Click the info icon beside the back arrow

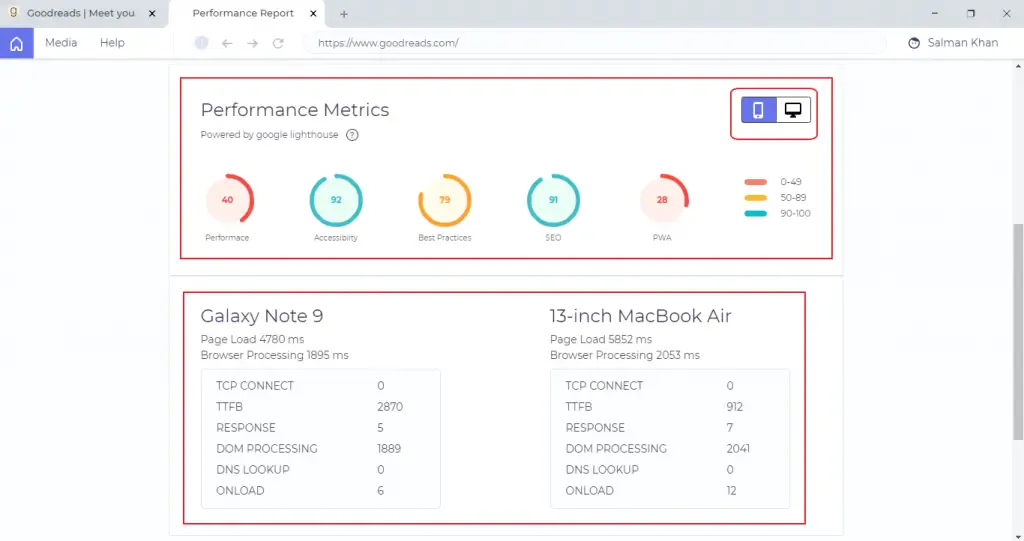click(201, 43)
